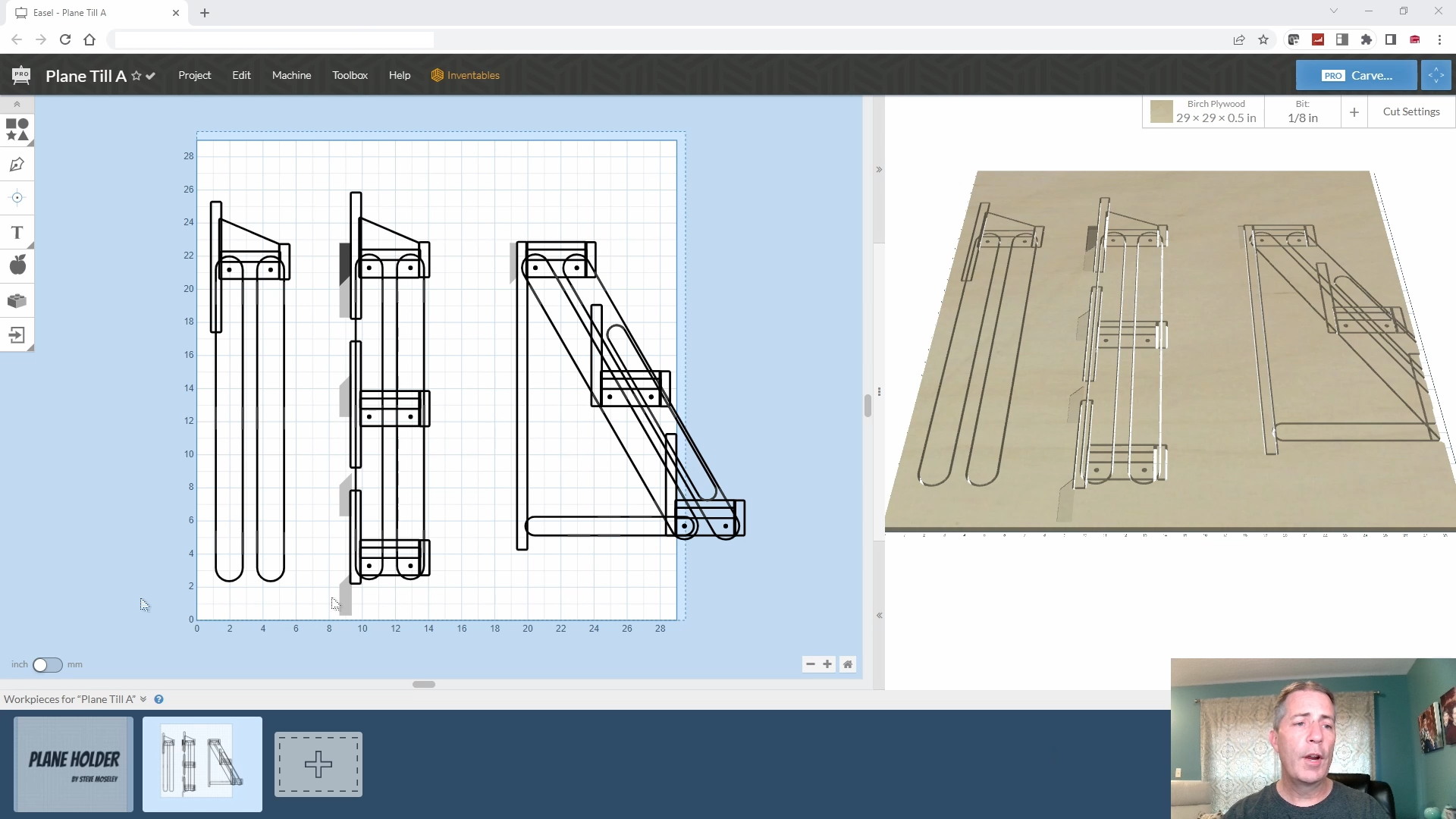This screenshot has width=1456, height=819.
Task: Open Cut Settings panel
Action: coord(1410,111)
